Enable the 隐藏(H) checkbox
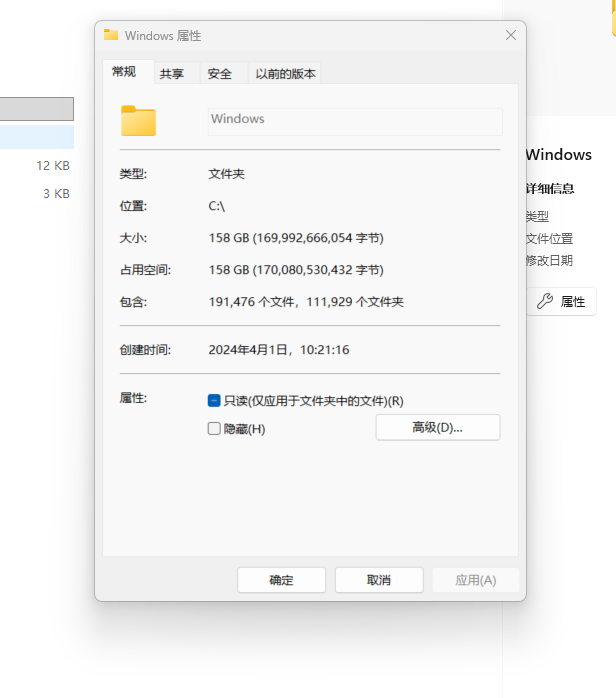The image size is (616, 698). pos(214,429)
